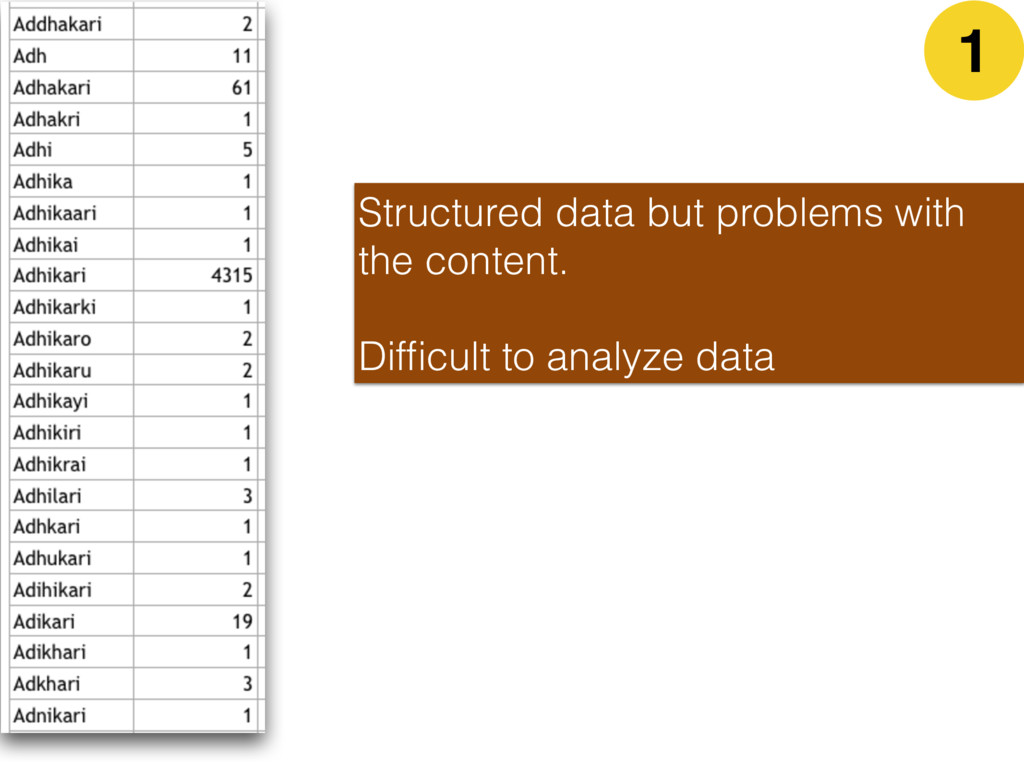Select the Addhakari row name
Viewport: 1024px width, 768px height.
pyautogui.click(x=72, y=24)
